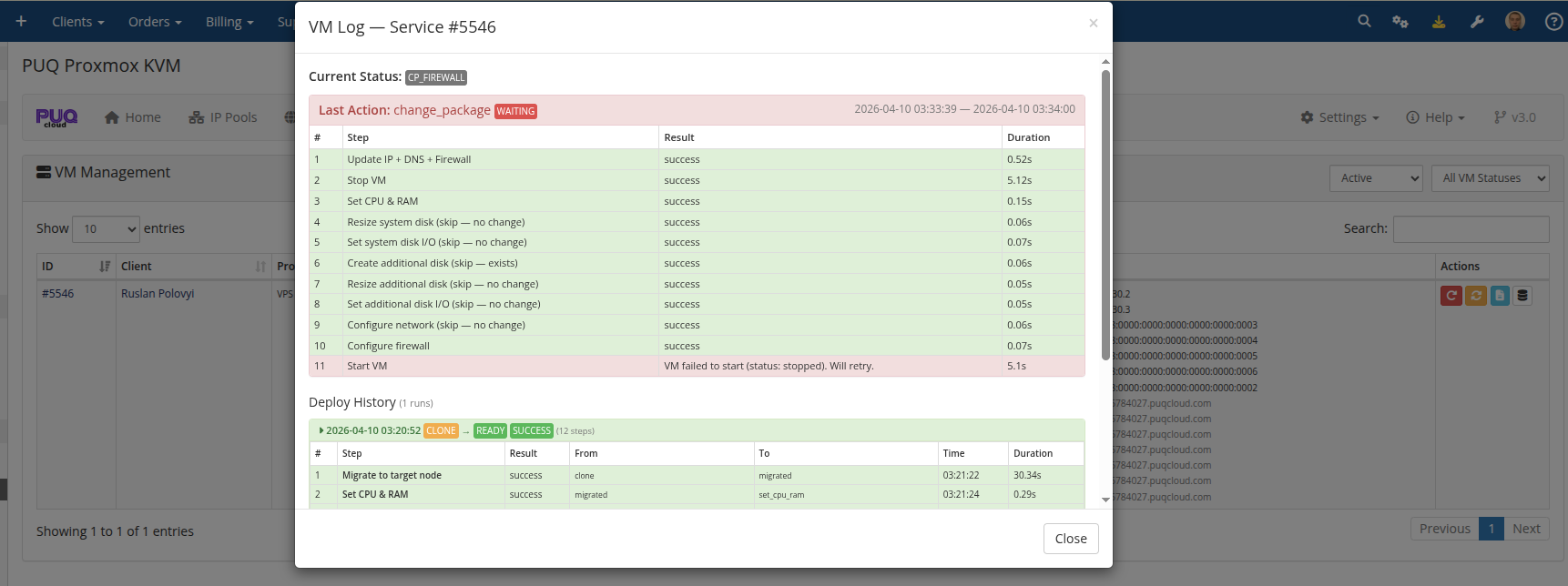Click the user avatar in top bar

coord(1515,21)
